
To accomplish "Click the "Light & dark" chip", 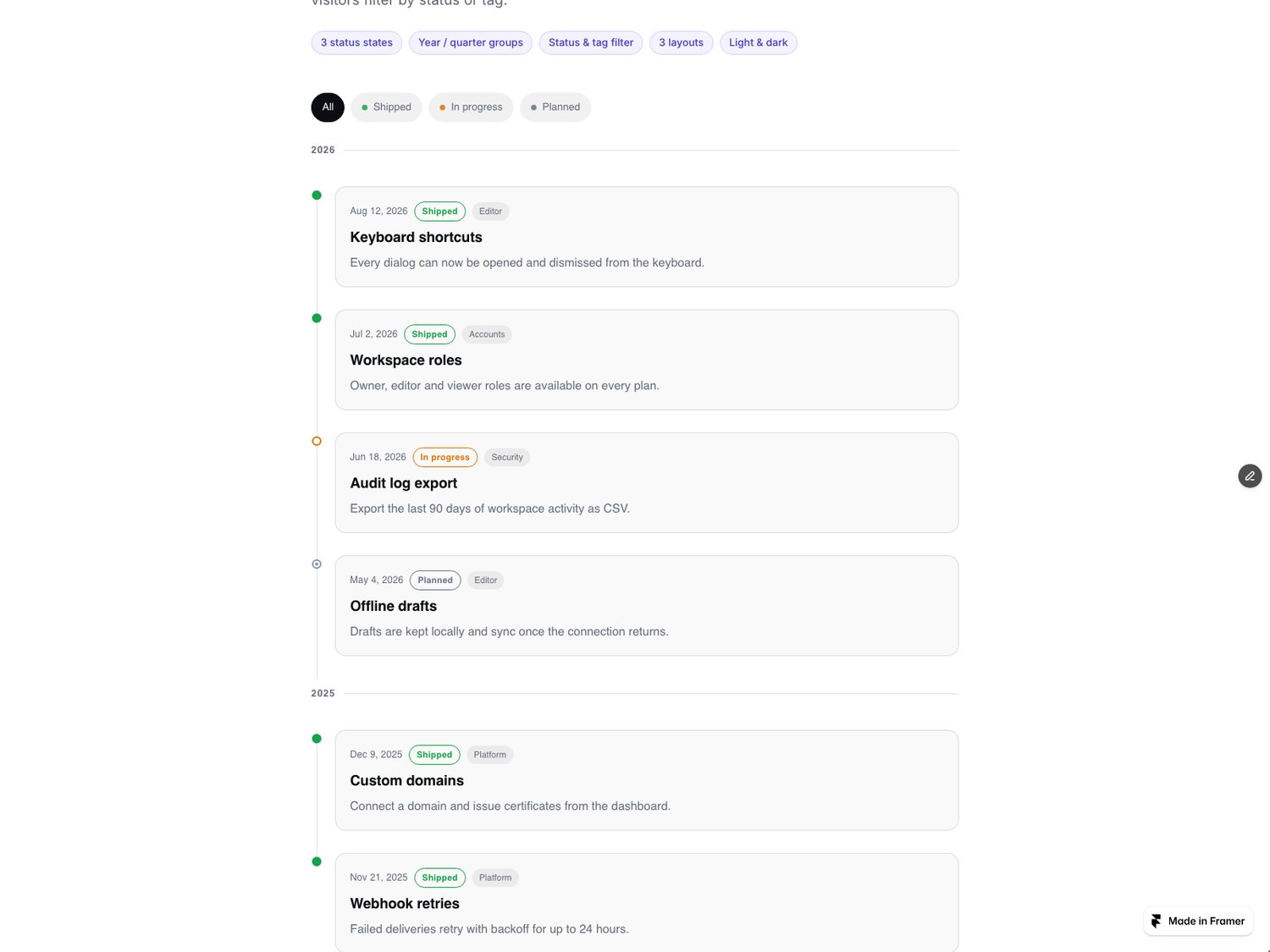I will pyautogui.click(x=759, y=42).
